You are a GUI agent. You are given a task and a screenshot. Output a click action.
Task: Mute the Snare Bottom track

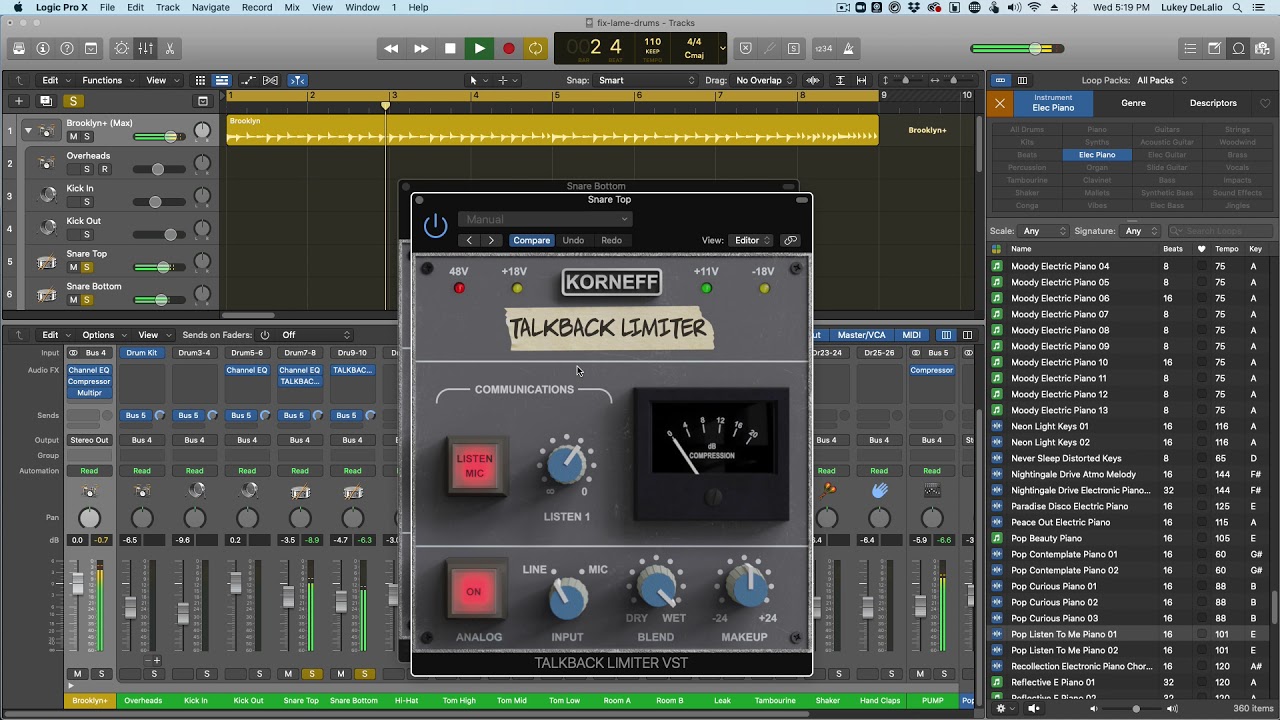click(73, 300)
